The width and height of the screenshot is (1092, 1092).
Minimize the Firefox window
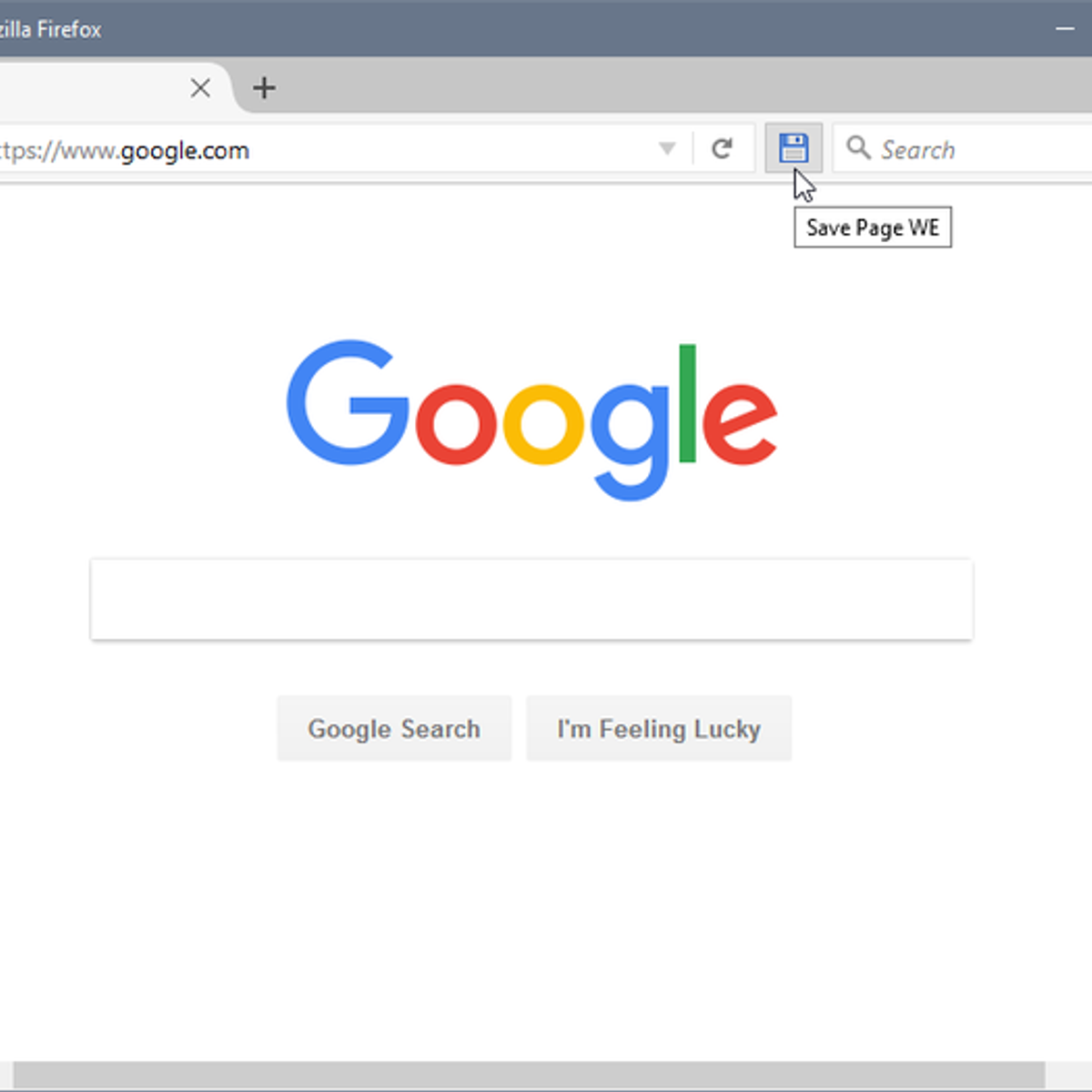[x=1065, y=28]
